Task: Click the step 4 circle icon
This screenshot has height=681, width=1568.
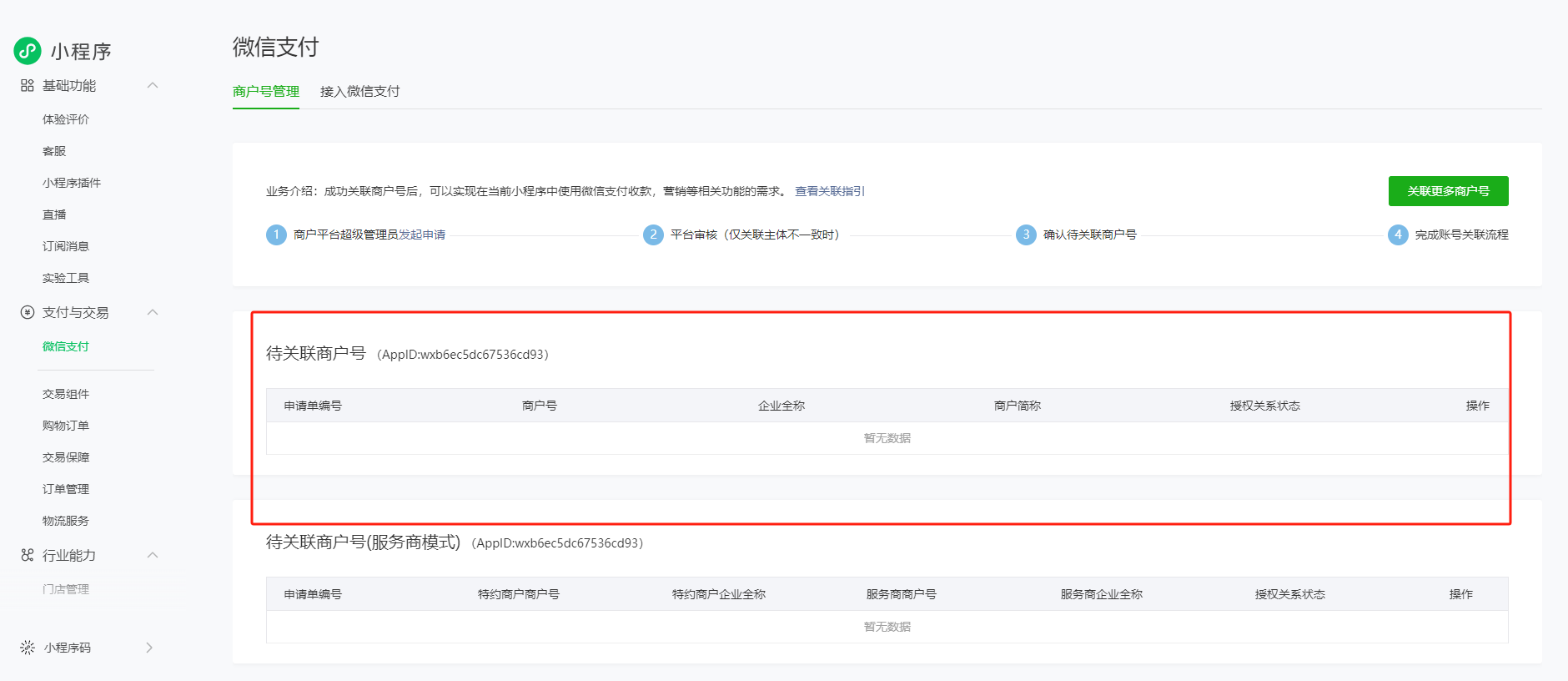Action: point(1398,235)
